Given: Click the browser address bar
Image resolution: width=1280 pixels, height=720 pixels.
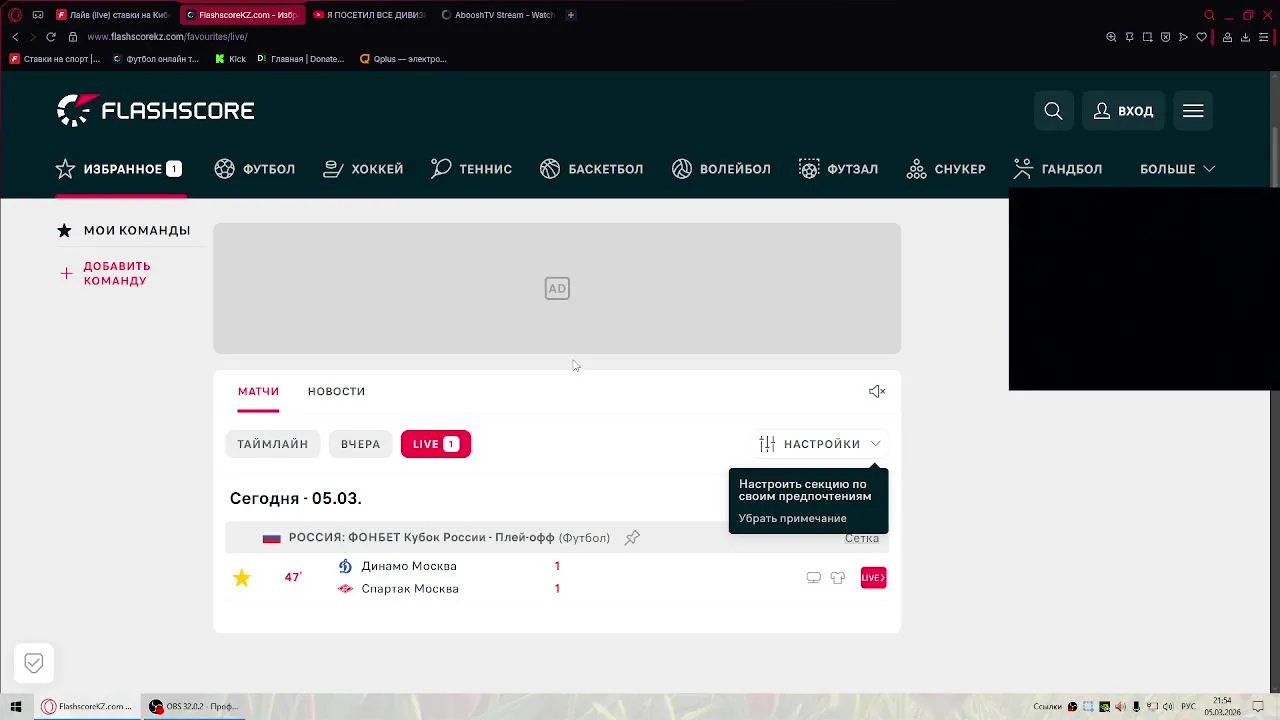Looking at the screenshot, I should pyautogui.click(x=167, y=37).
